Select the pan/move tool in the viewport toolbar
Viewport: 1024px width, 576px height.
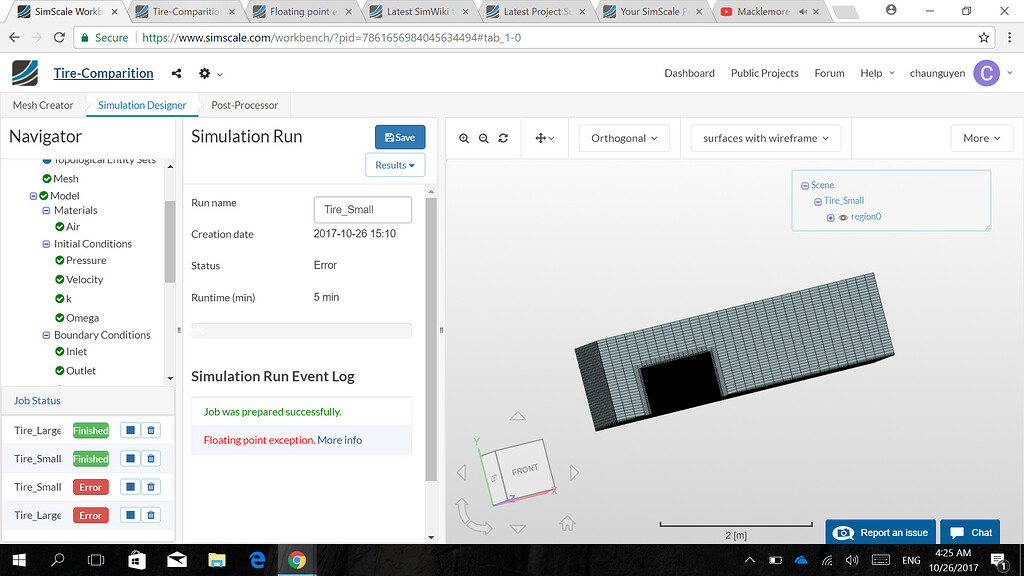(x=540, y=137)
